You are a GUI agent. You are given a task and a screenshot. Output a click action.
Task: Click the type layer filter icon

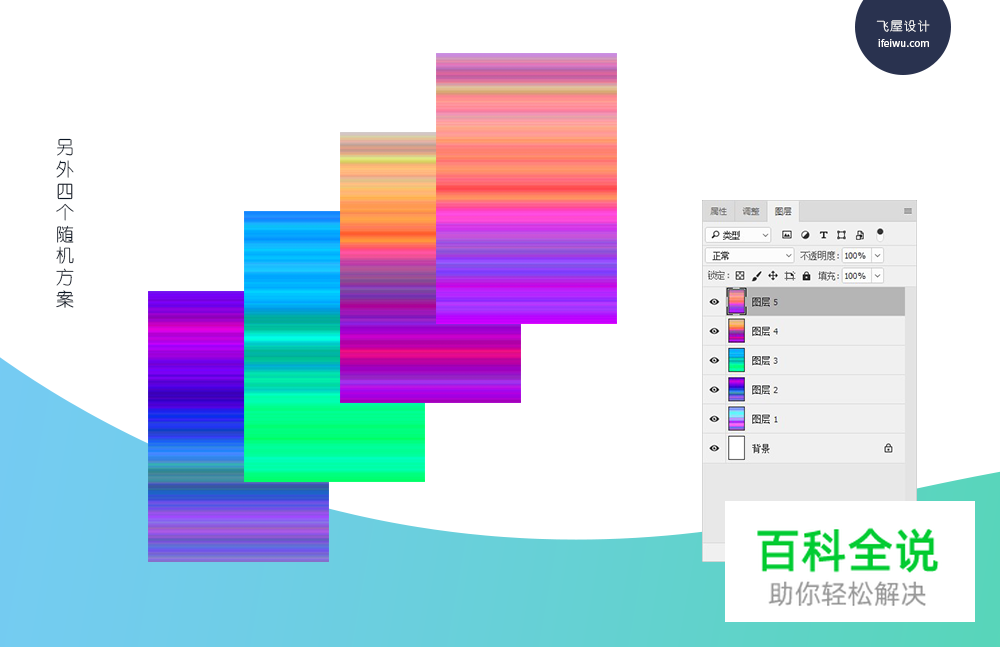(x=823, y=235)
